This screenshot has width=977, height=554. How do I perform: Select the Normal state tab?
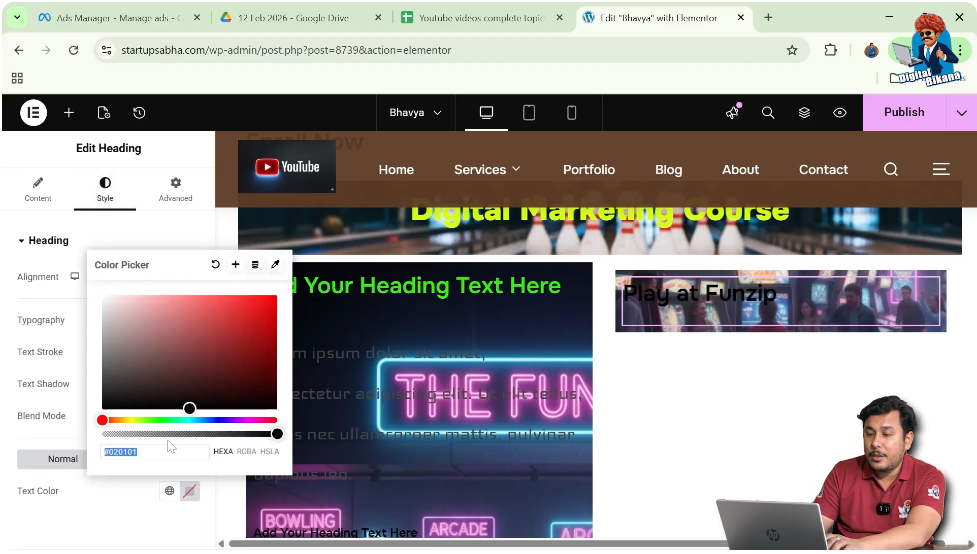tap(52, 459)
